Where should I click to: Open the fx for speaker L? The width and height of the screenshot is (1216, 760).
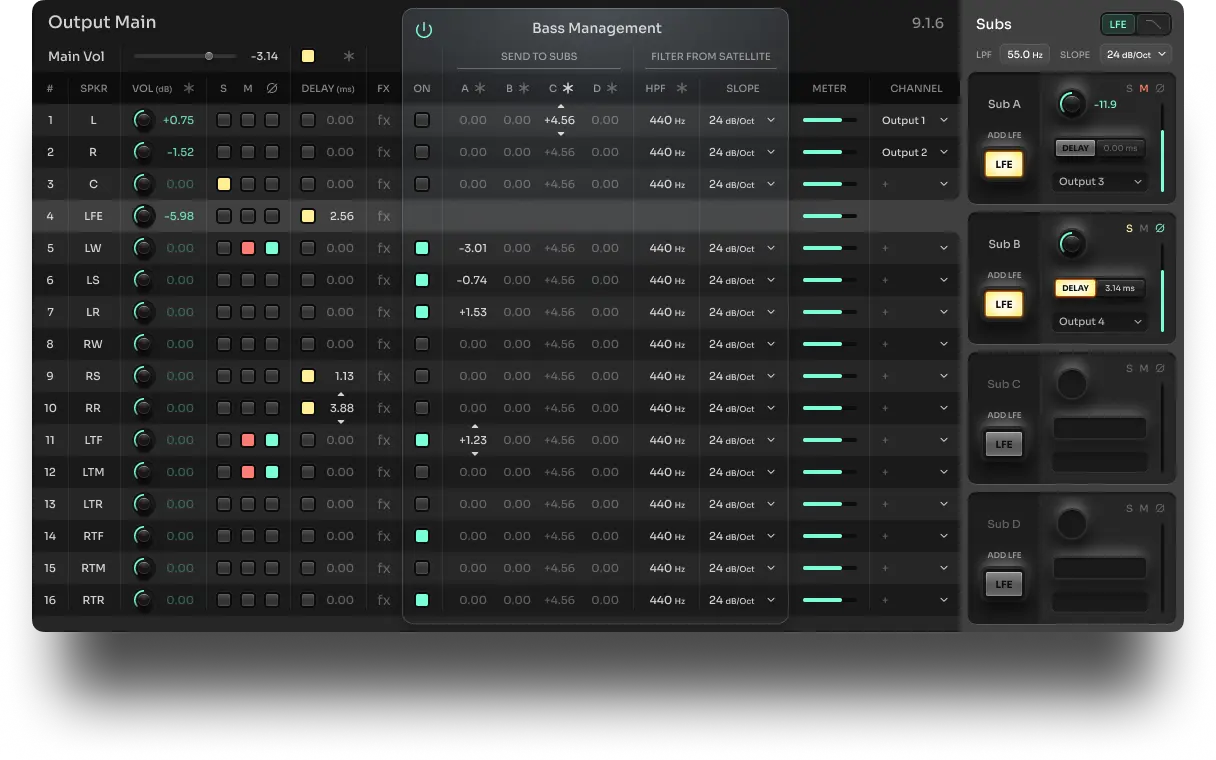(383, 120)
